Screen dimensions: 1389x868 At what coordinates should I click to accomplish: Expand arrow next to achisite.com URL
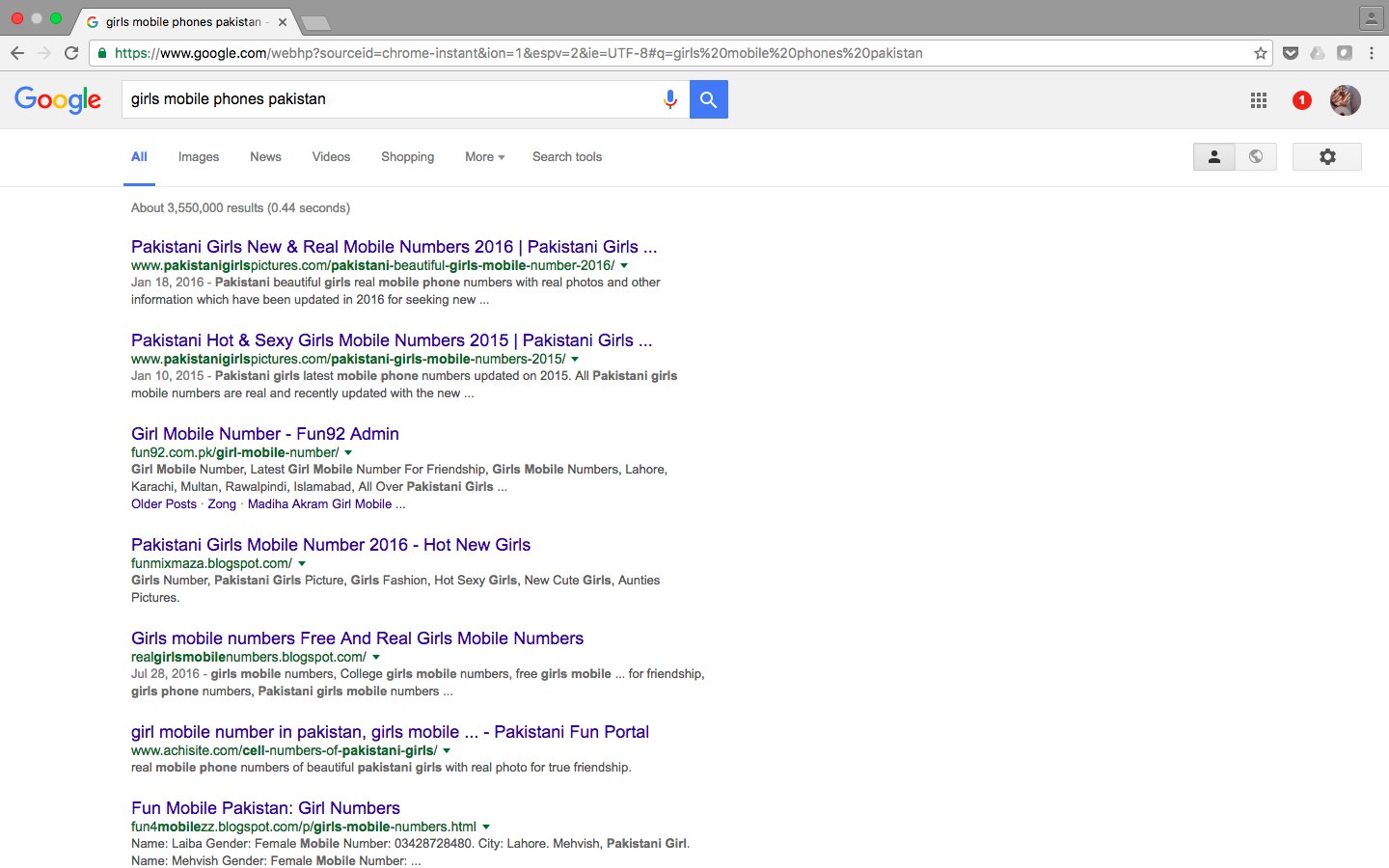(x=447, y=750)
